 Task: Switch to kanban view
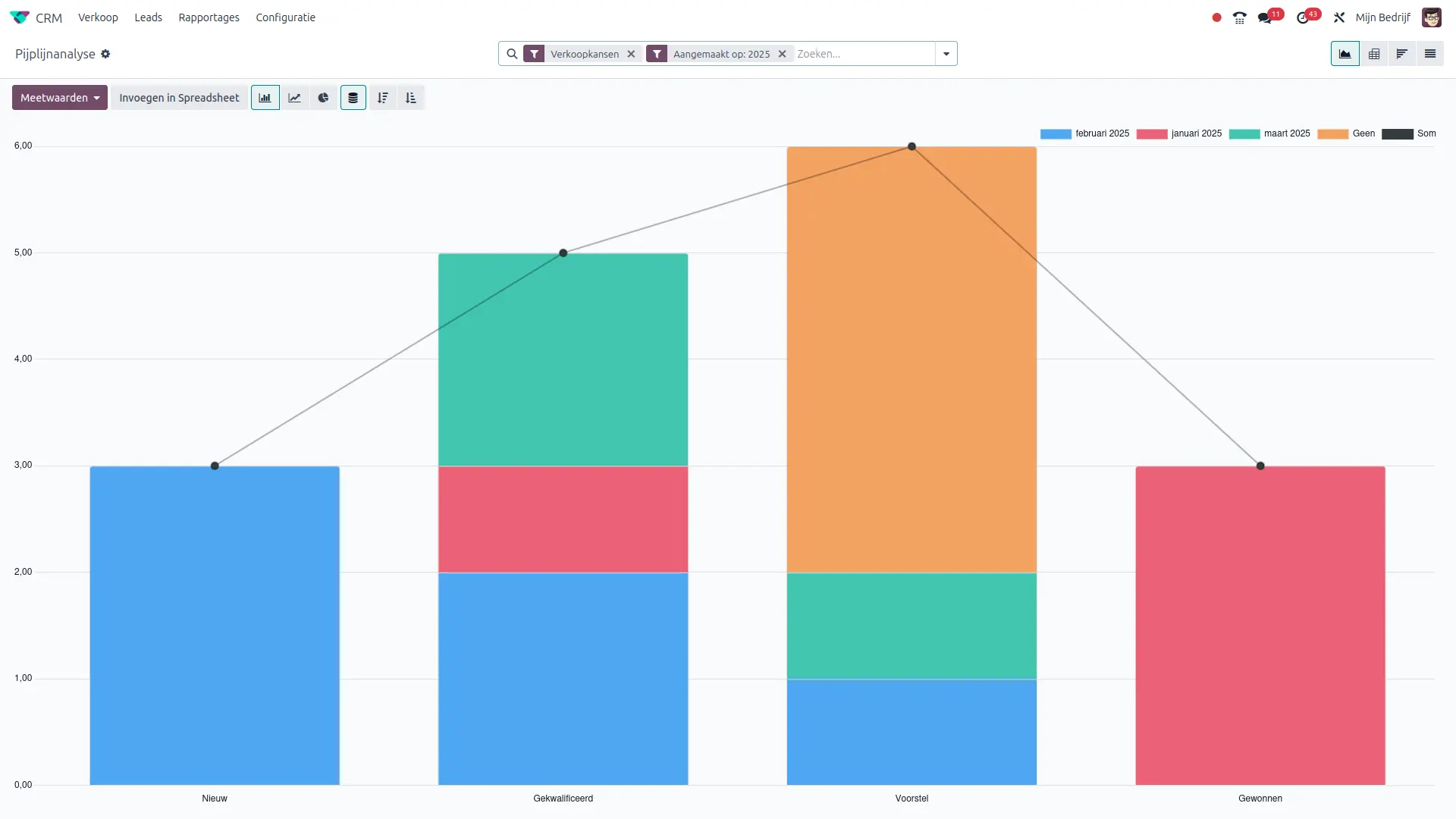(1401, 54)
